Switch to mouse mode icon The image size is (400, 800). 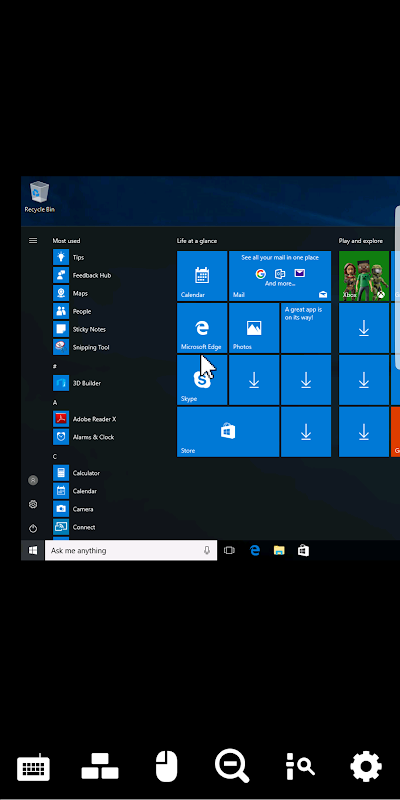point(166,766)
